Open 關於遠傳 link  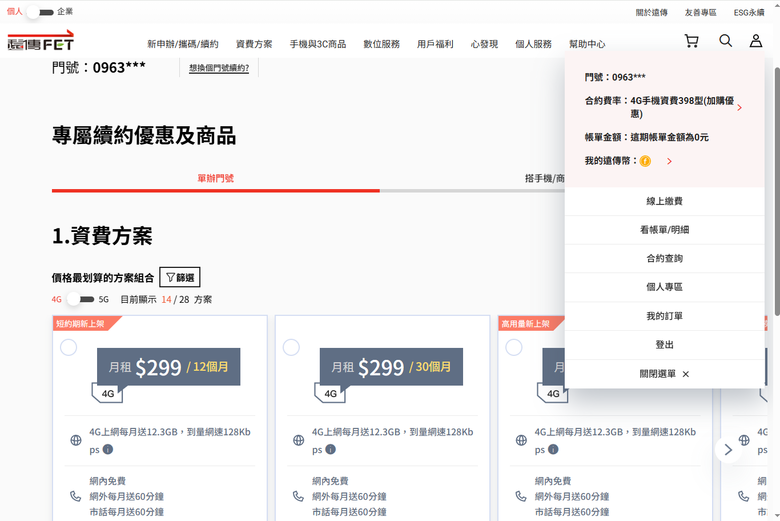click(x=652, y=12)
